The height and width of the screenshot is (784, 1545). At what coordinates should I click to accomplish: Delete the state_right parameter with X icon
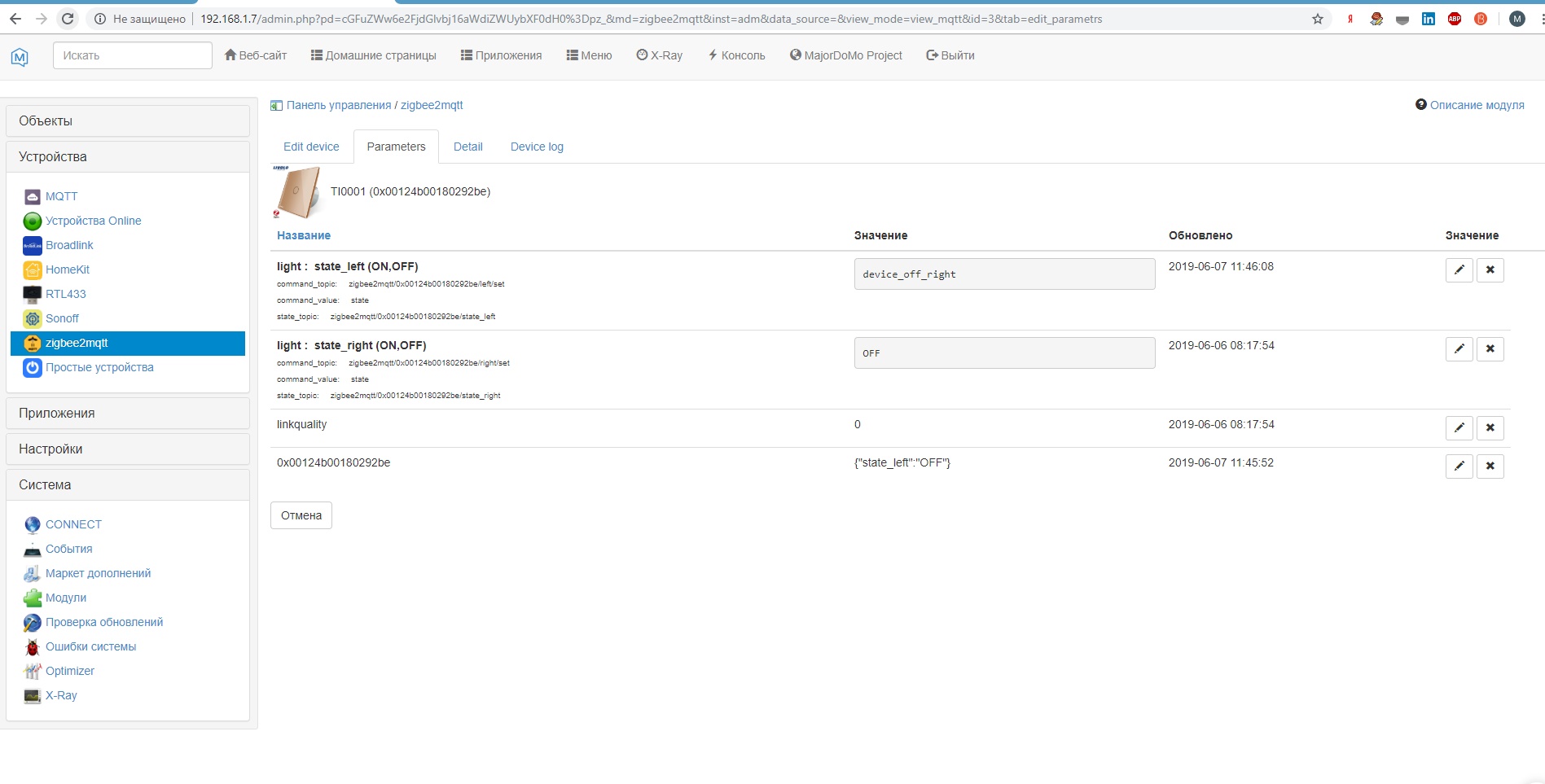tap(1490, 349)
